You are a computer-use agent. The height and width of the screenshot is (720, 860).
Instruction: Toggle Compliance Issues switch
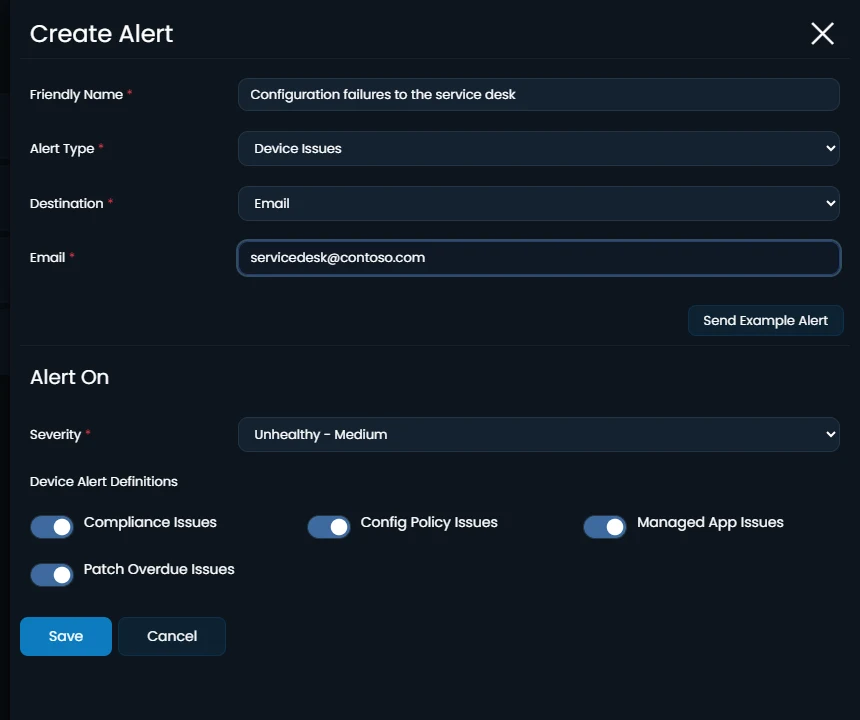click(52, 527)
